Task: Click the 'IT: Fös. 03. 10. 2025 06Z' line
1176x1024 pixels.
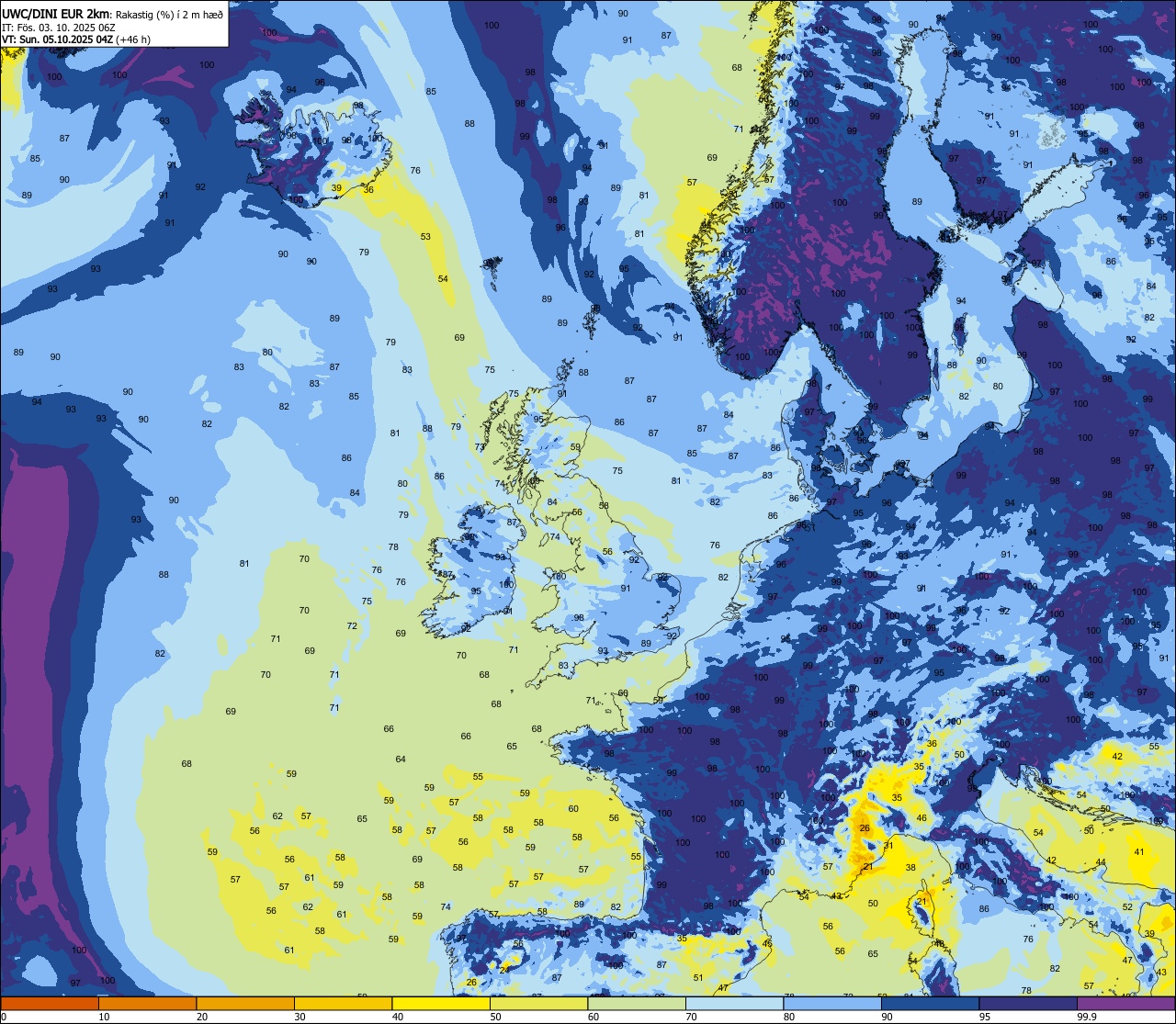Action: pos(59,27)
